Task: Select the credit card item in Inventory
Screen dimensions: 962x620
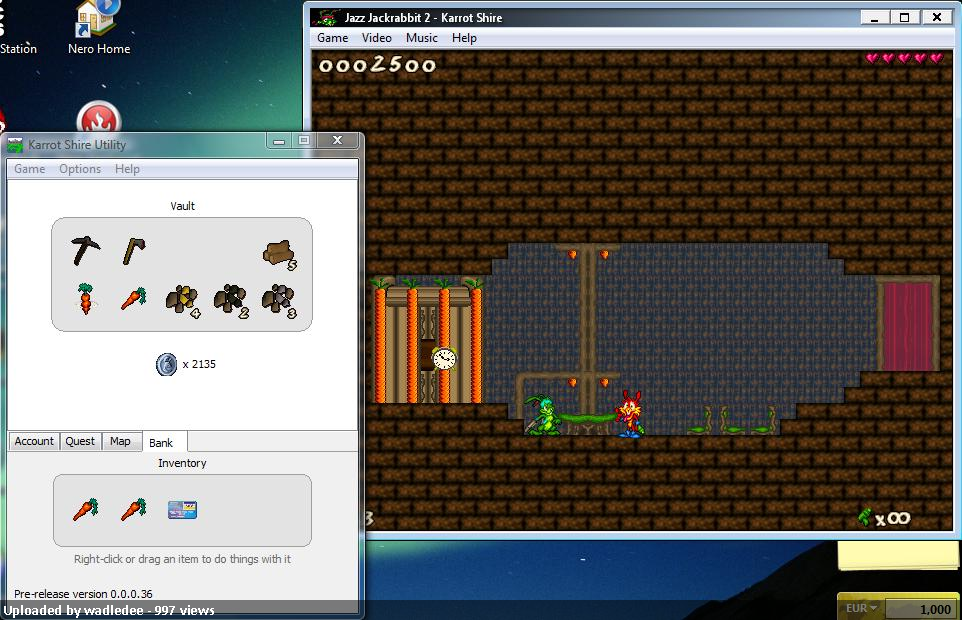Action: tap(182, 510)
